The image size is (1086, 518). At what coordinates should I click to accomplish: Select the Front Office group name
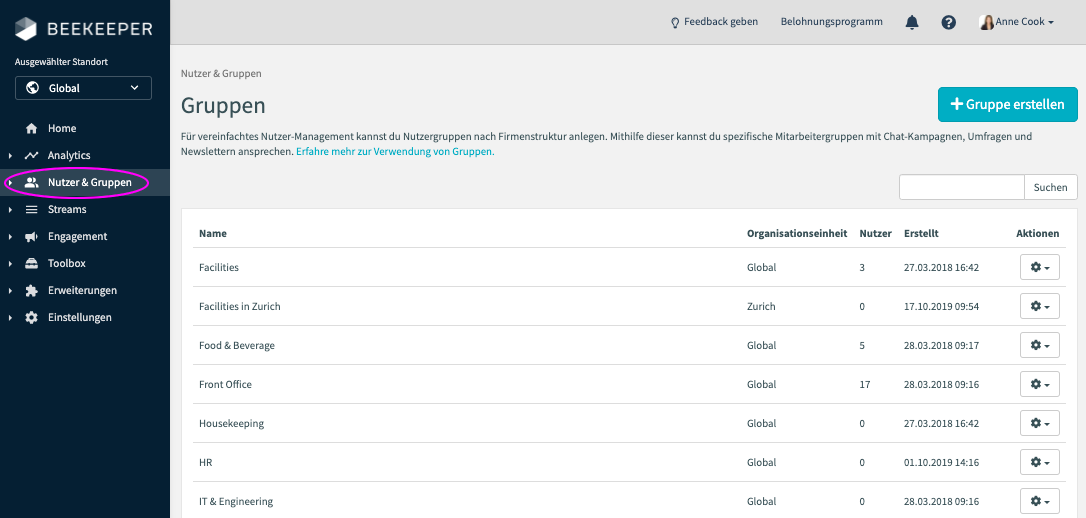pyautogui.click(x=225, y=384)
